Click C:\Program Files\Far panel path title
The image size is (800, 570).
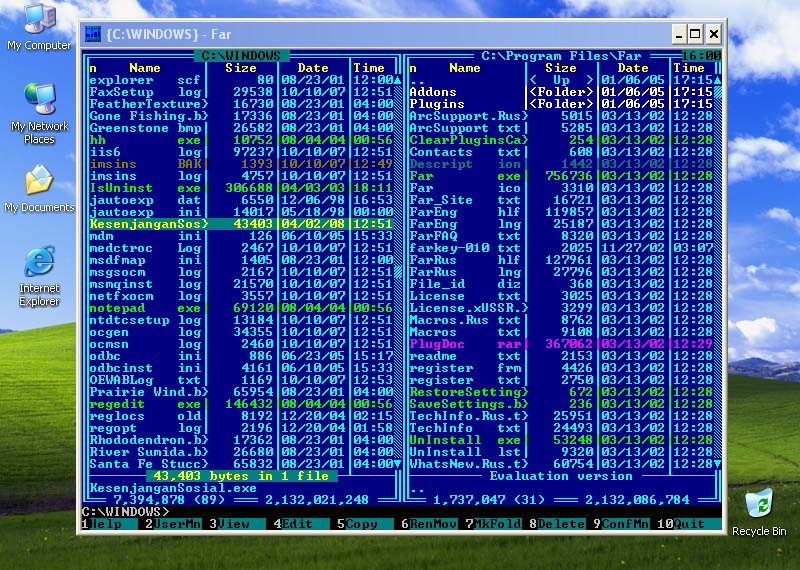(x=561, y=56)
